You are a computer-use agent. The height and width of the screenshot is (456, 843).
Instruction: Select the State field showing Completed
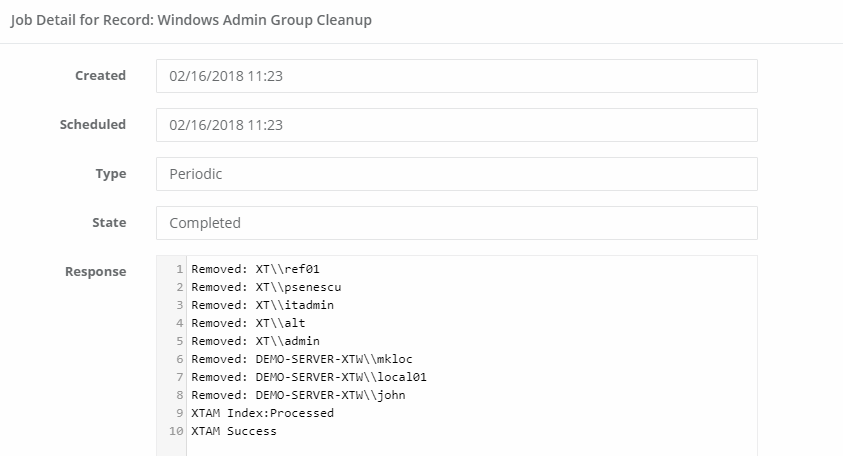[456, 223]
